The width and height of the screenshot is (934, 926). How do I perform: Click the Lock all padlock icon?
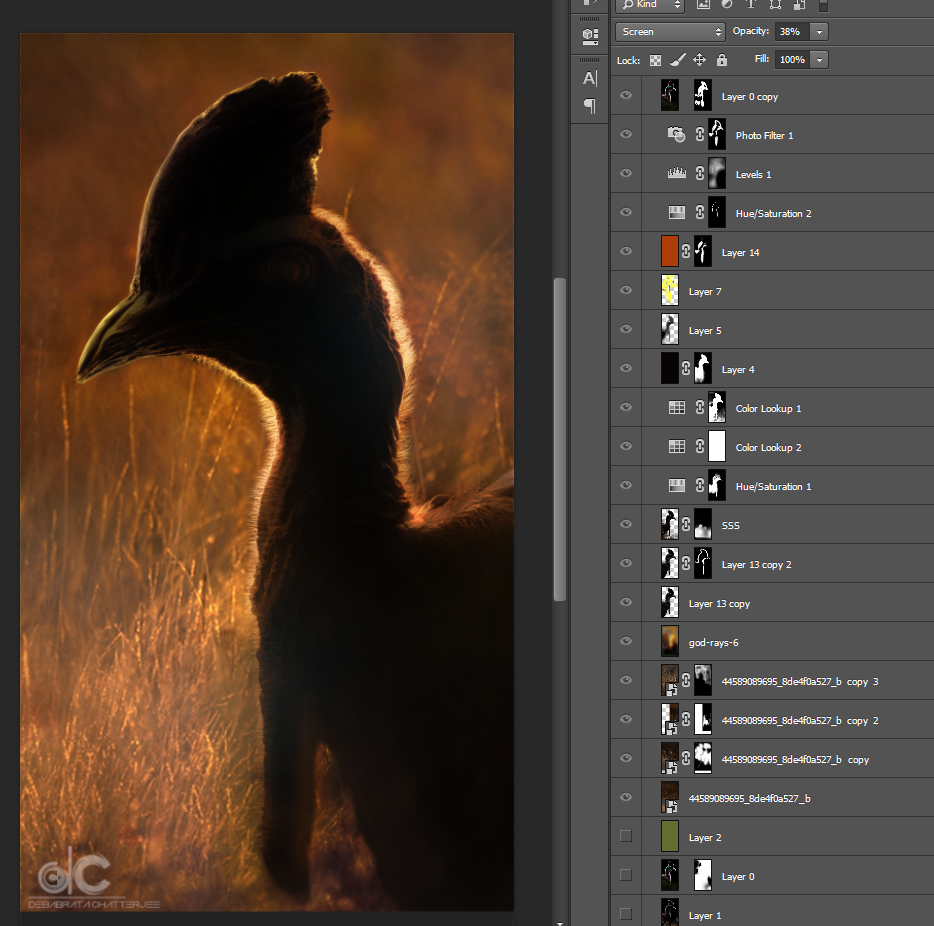click(721, 60)
